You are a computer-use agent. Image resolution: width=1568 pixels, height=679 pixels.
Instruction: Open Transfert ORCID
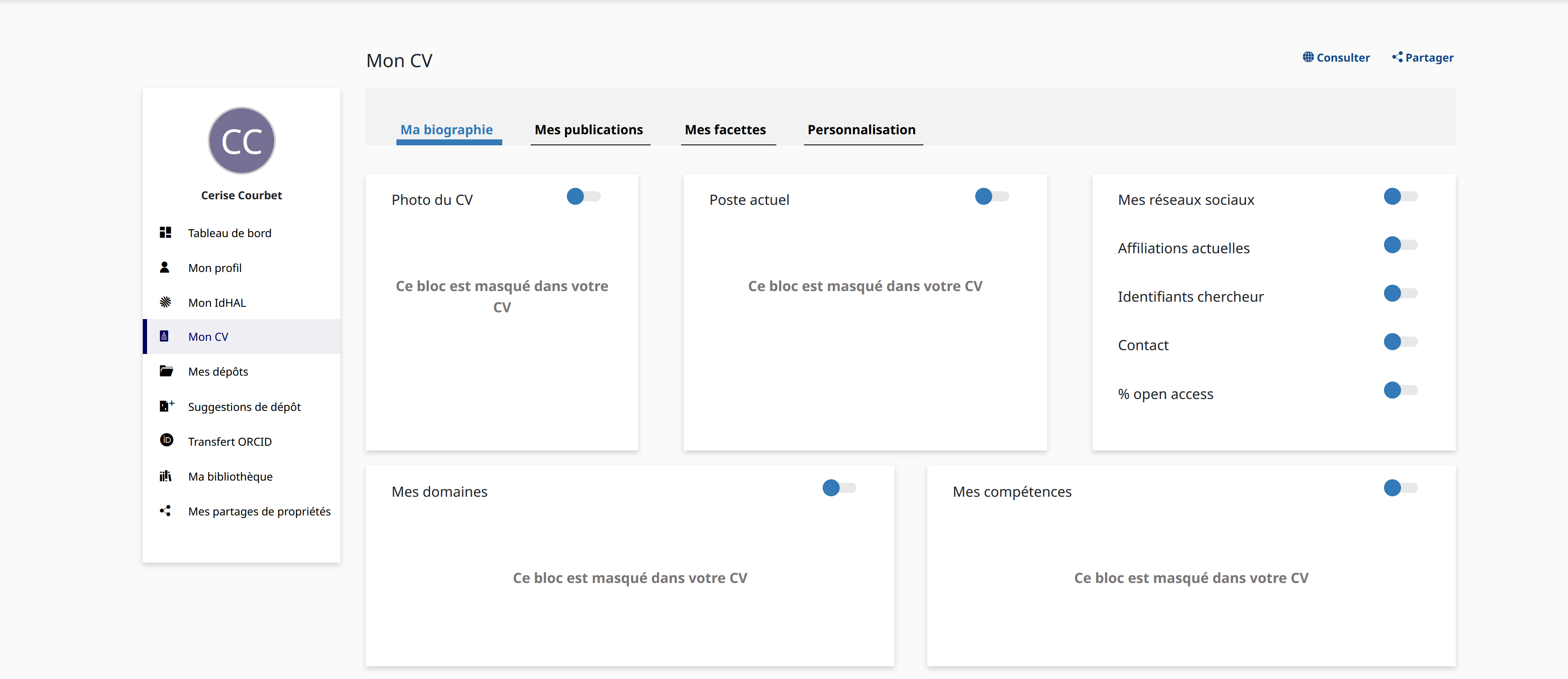coord(242,441)
